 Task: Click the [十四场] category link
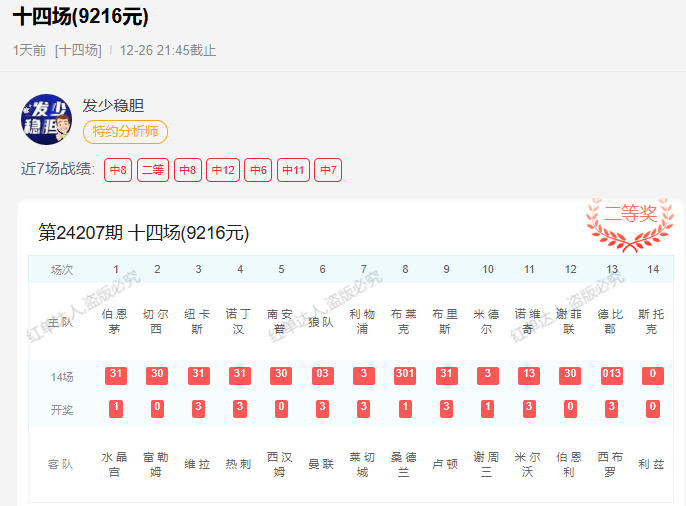[x=78, y=50]
